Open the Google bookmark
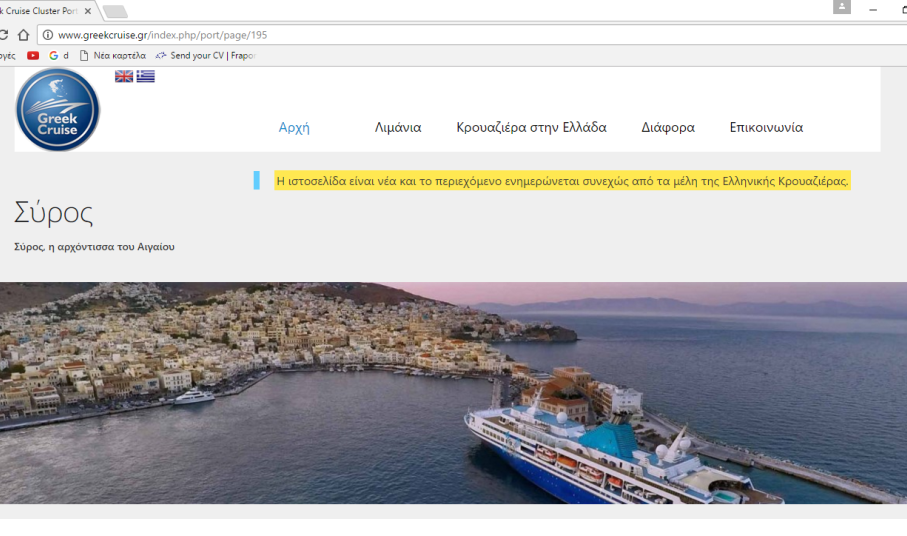 point(58,56)
